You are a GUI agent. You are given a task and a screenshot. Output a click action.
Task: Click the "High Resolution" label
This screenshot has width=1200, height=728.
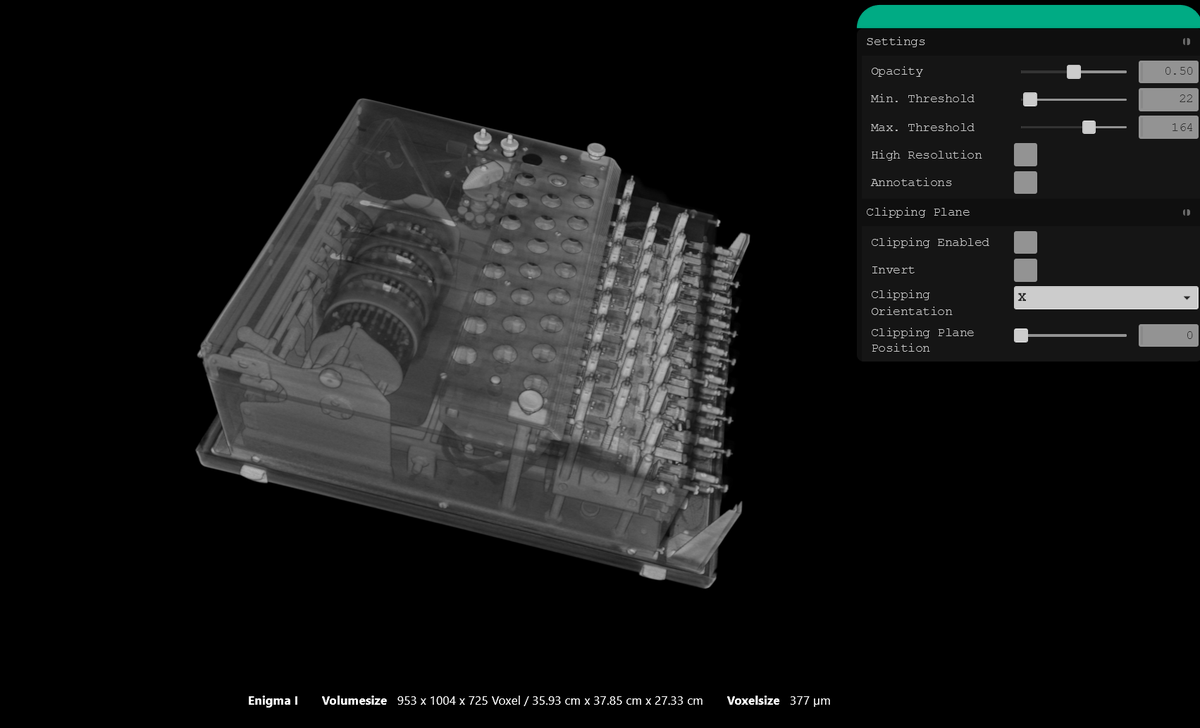point(926,155)
